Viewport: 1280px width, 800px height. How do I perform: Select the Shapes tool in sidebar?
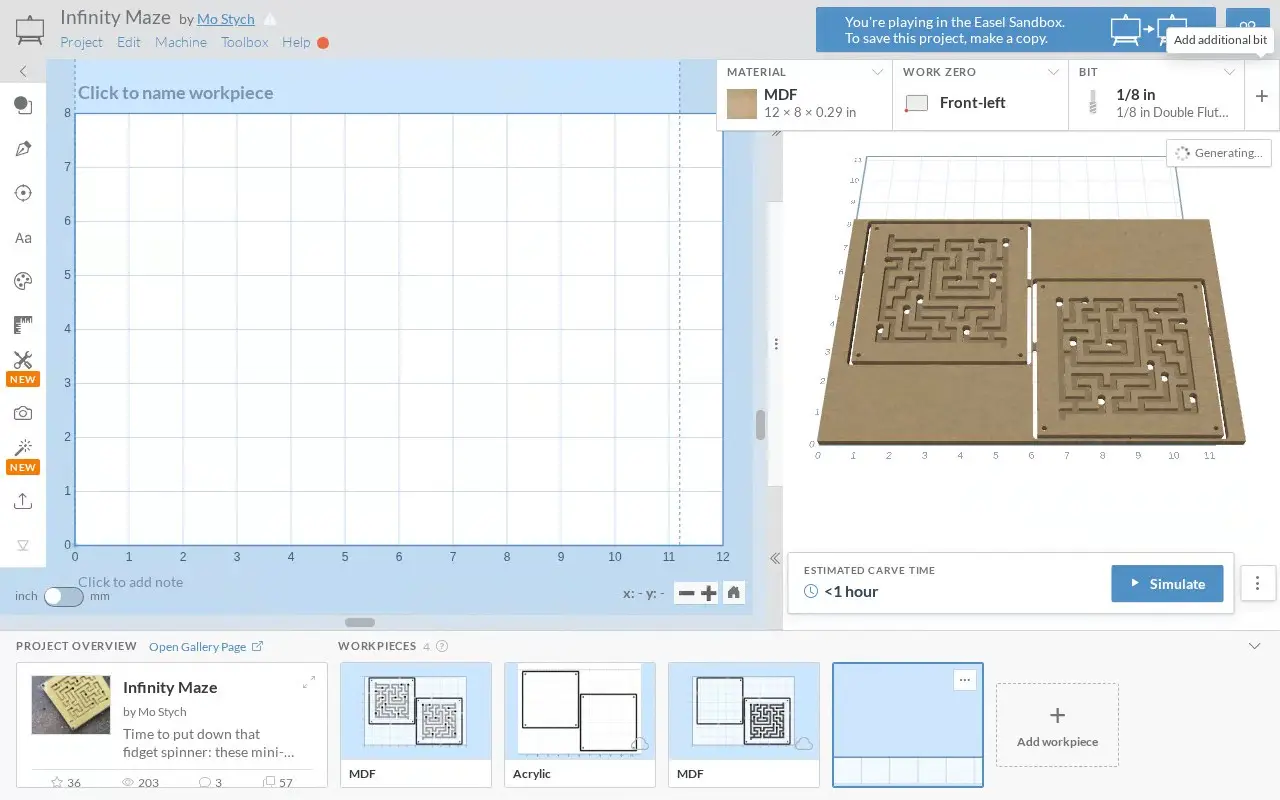tap(23, 105)
